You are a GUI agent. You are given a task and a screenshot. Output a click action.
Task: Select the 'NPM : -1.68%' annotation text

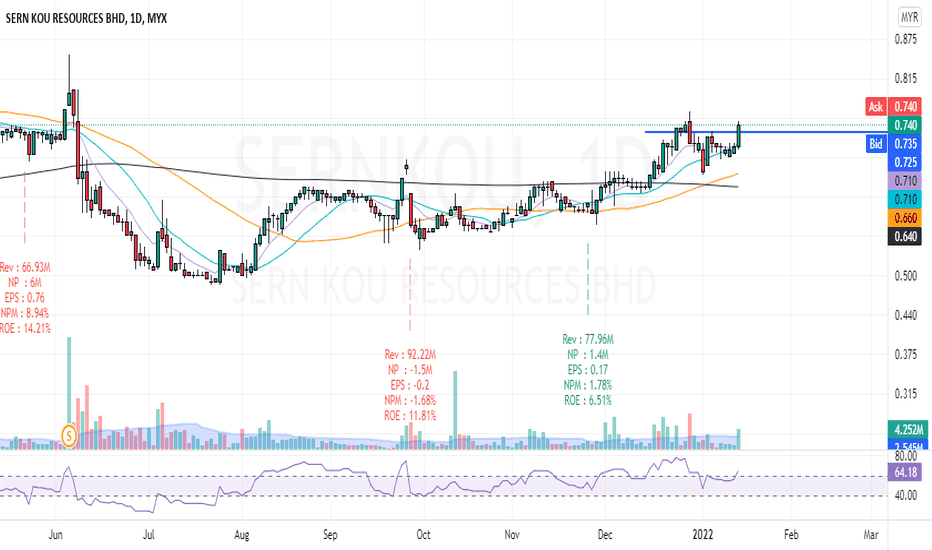point(410,400)
